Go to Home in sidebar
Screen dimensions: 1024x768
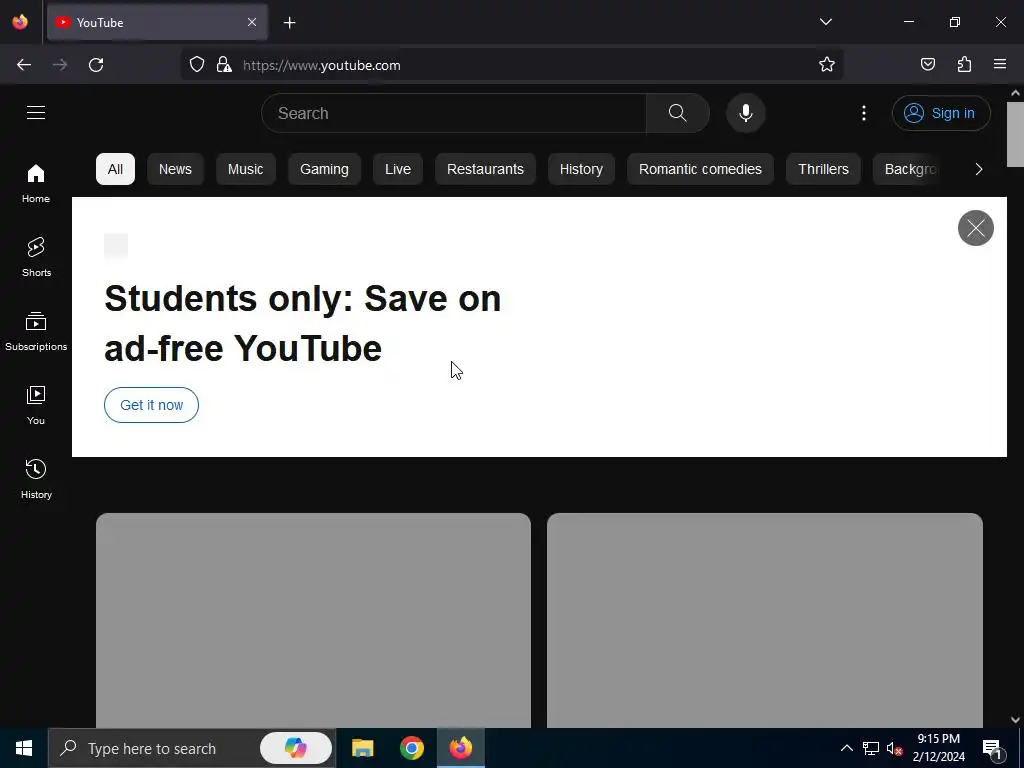tap(36, 183)
